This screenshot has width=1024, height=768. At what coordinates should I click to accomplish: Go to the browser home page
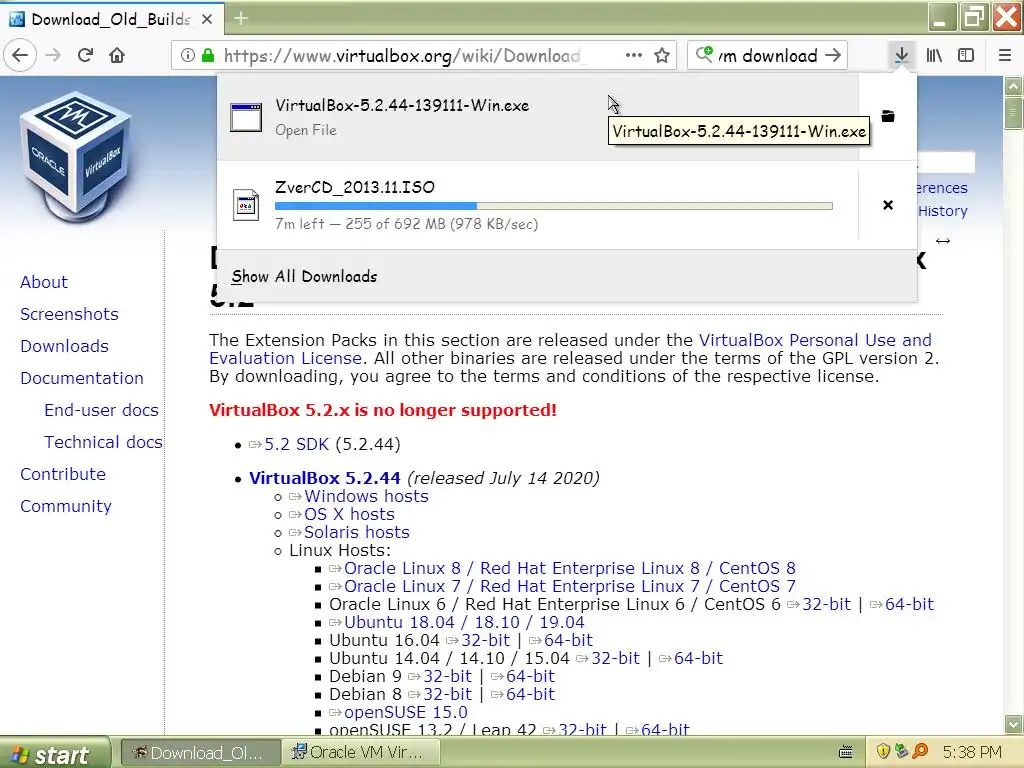117,56
